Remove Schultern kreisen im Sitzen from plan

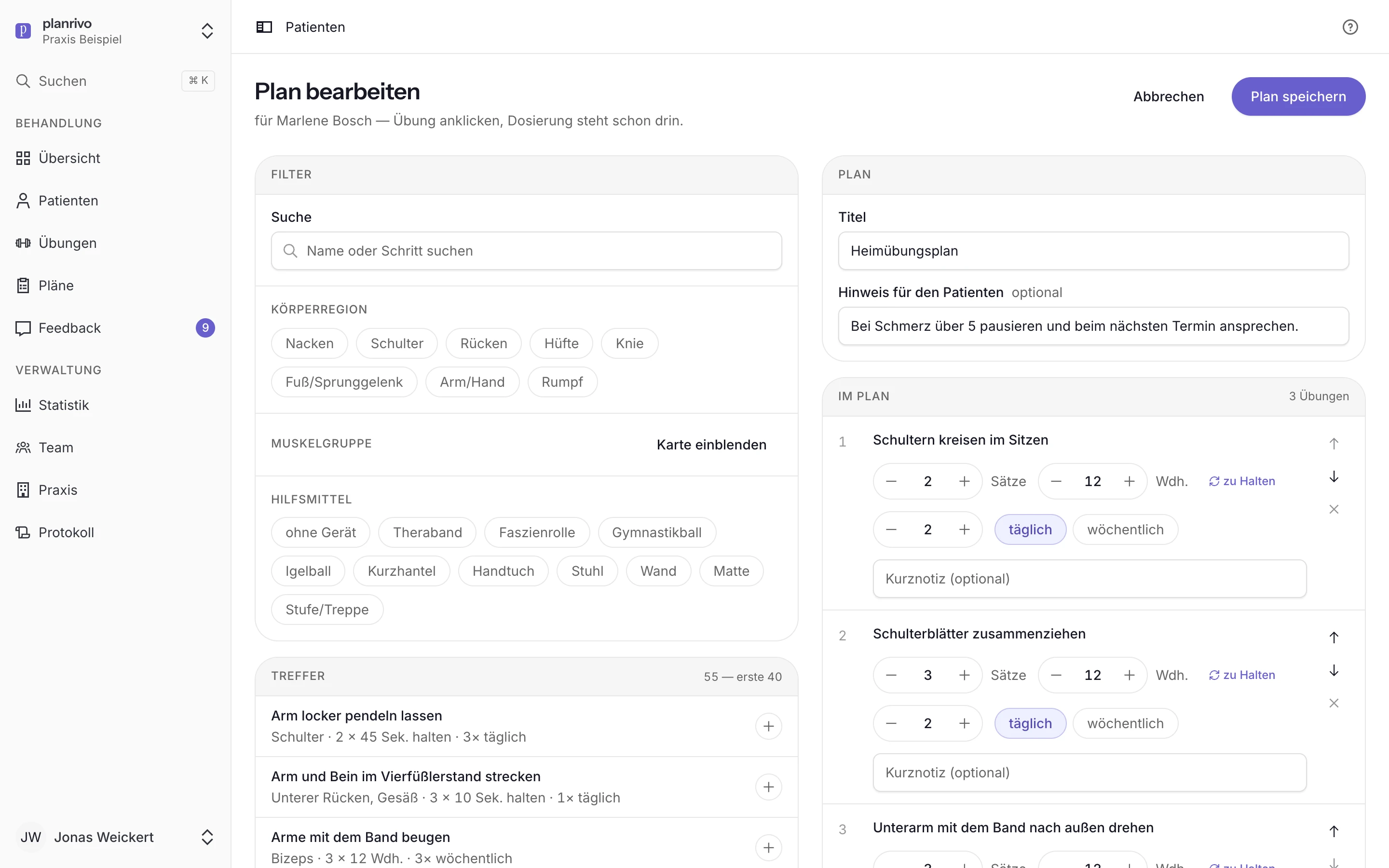pos(1334,509)
